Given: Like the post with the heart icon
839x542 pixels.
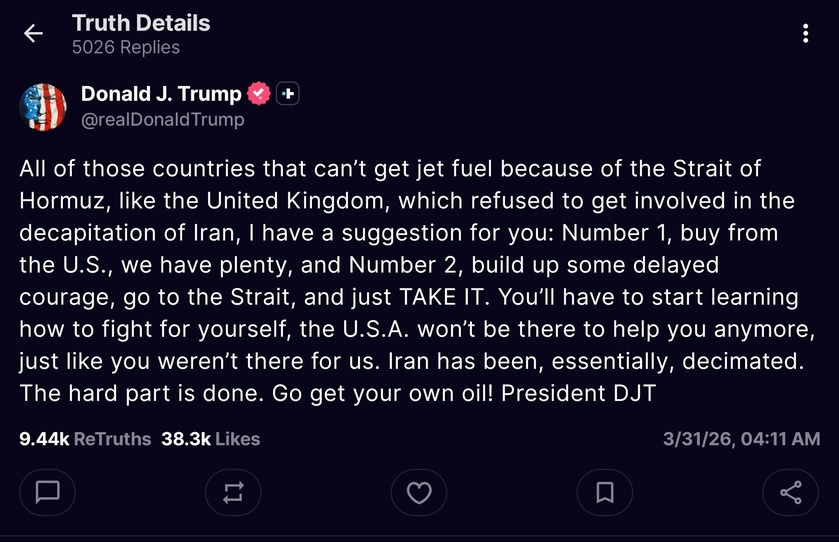Looking at the screenshot, I should pyautogui.click(x=419, y=492).
